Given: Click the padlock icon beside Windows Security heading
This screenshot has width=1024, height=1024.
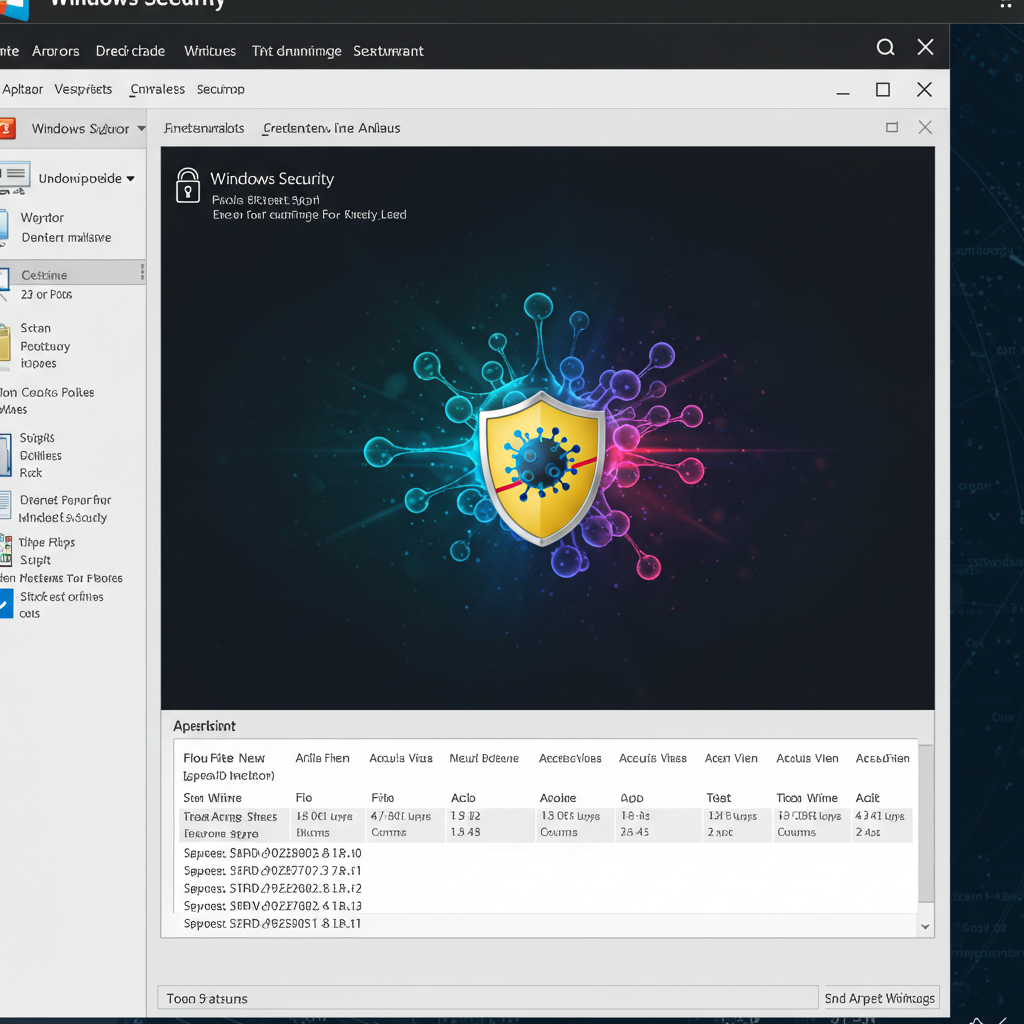Looking at the screenshot, I should (x=187, y=185).
